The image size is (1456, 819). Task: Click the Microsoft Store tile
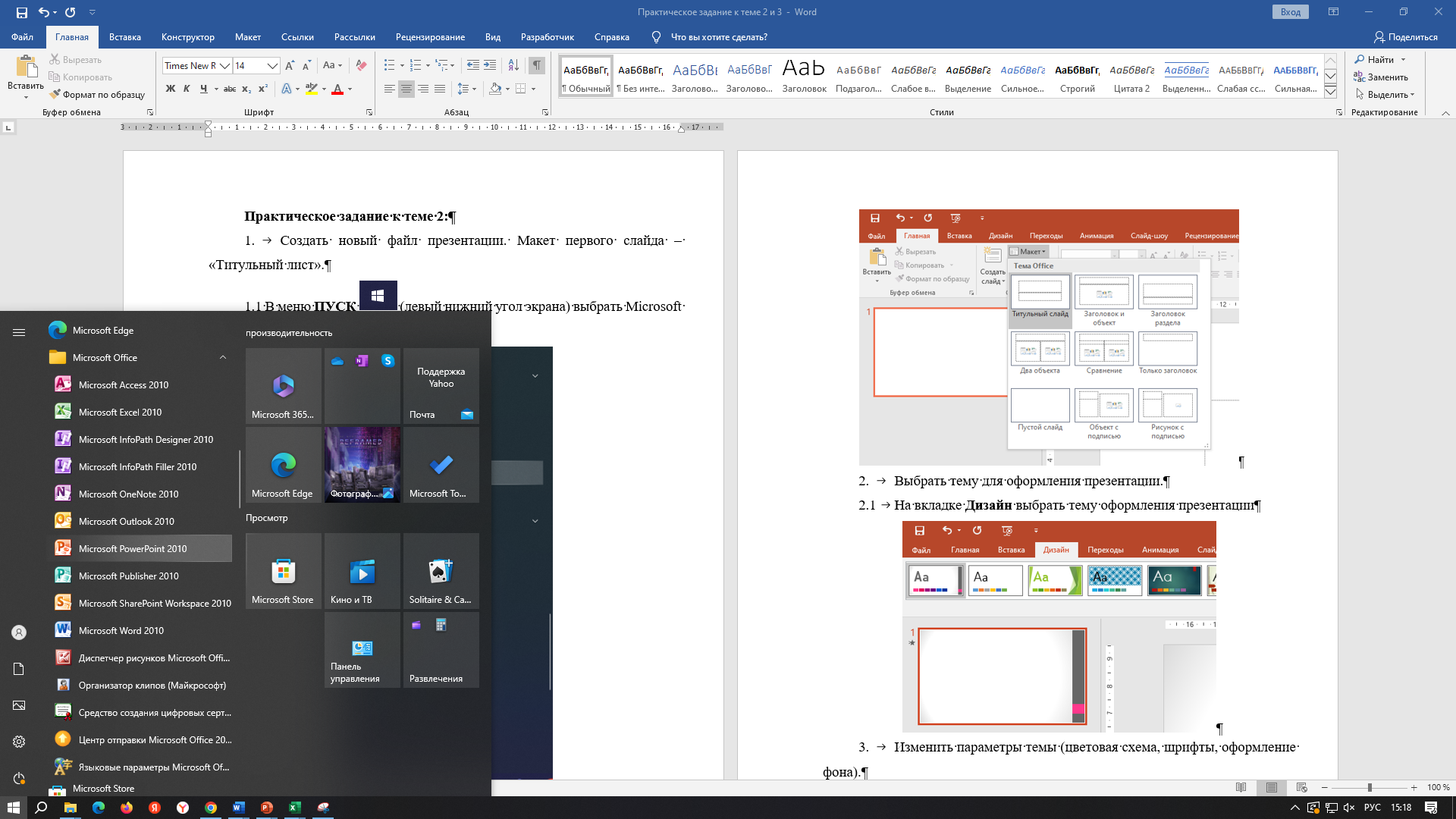click(284, 571)
